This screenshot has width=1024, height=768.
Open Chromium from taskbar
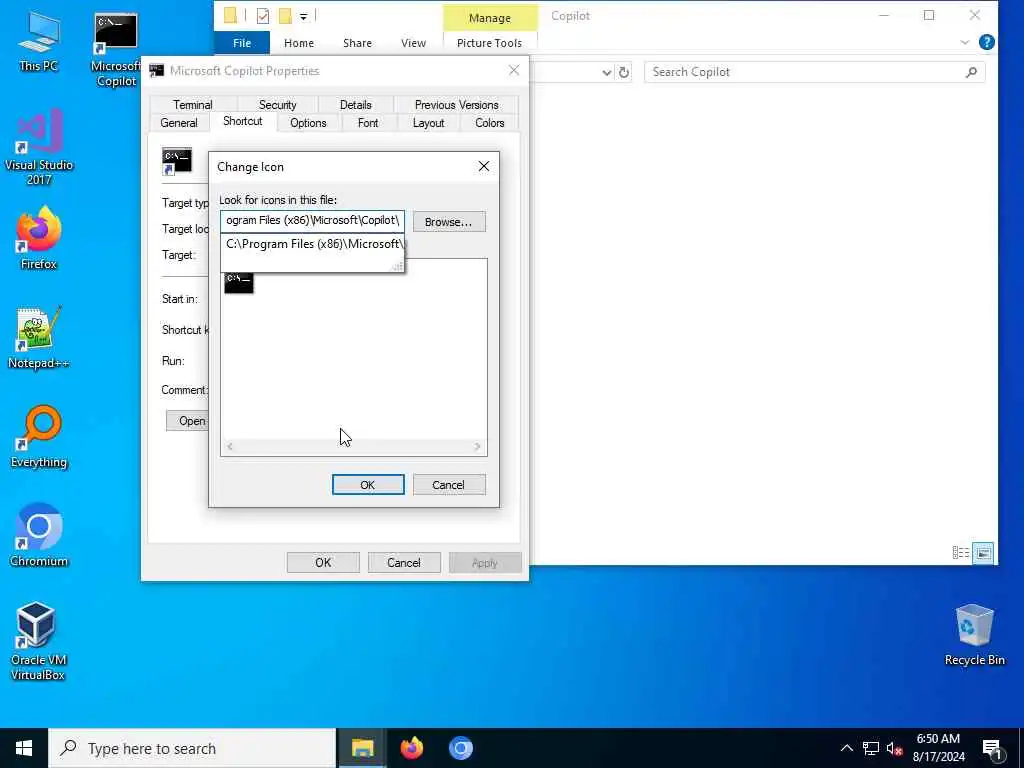coord(460,748)
